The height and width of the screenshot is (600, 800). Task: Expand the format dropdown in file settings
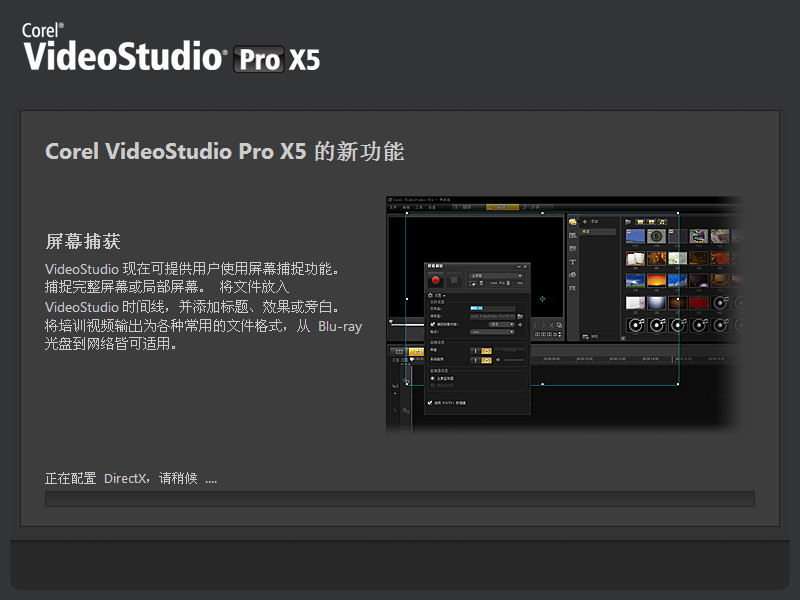[x=492, y=332]
